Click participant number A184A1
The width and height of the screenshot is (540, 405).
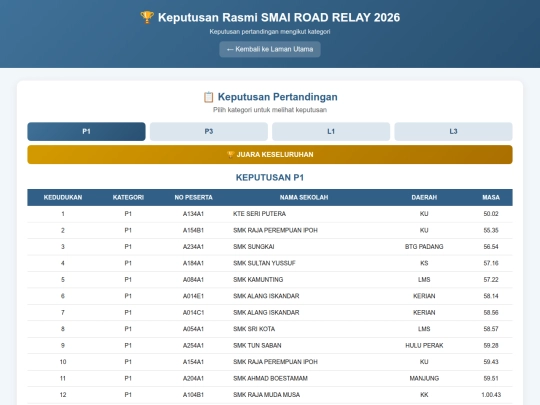coord(193,263)
